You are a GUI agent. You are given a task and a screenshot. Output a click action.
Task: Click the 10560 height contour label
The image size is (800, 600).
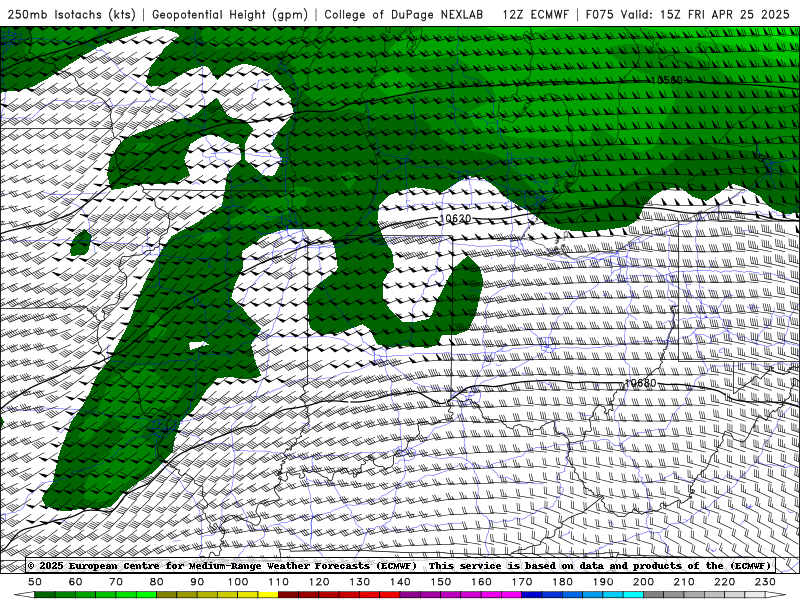coord(666,80)
